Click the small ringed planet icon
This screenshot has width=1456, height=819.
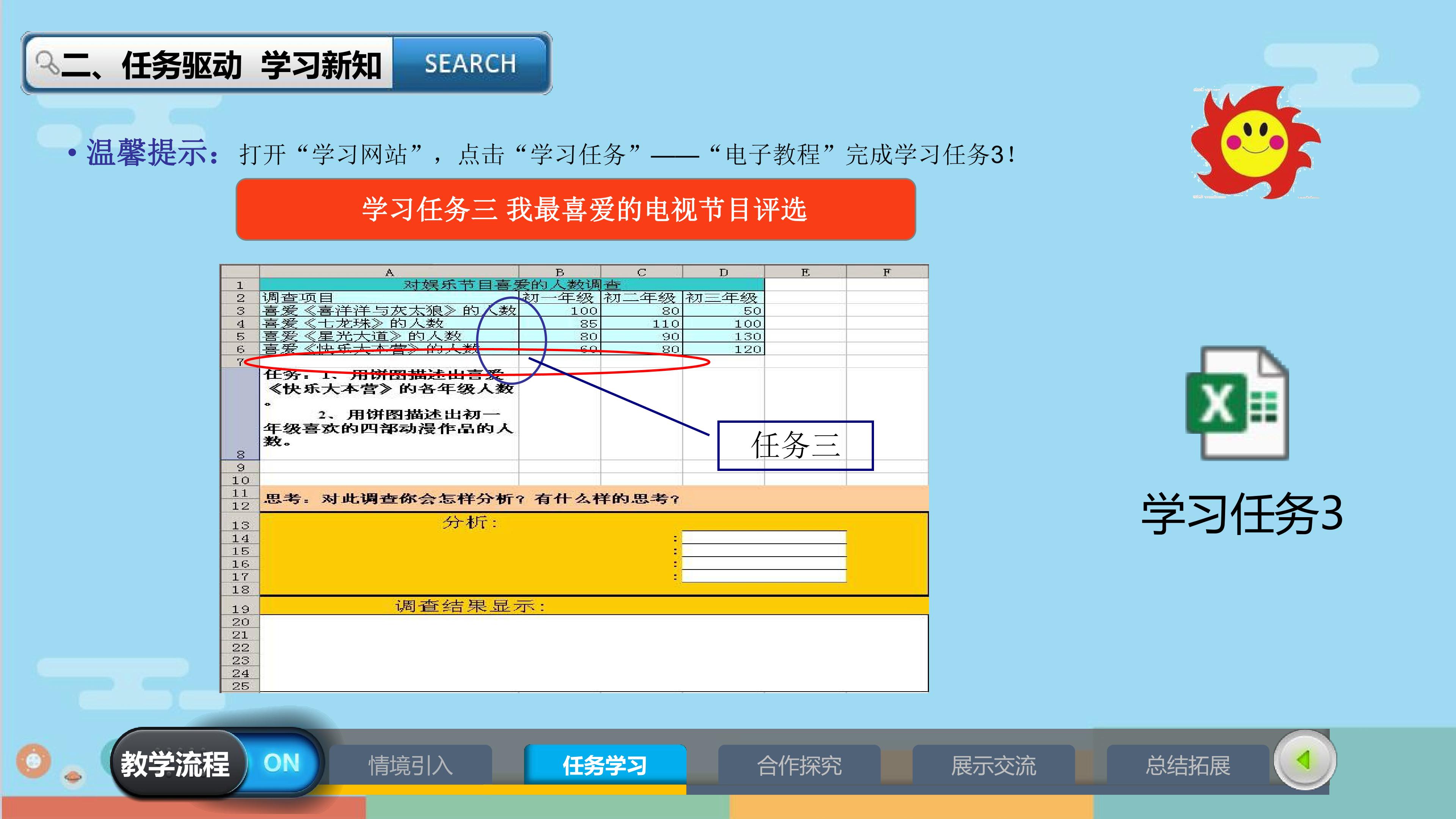point(72,777)
